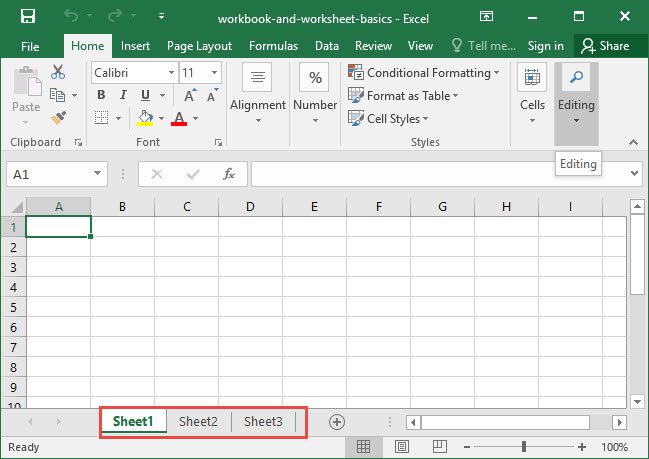Click Decrease Font Size icon

coord(213,95)
